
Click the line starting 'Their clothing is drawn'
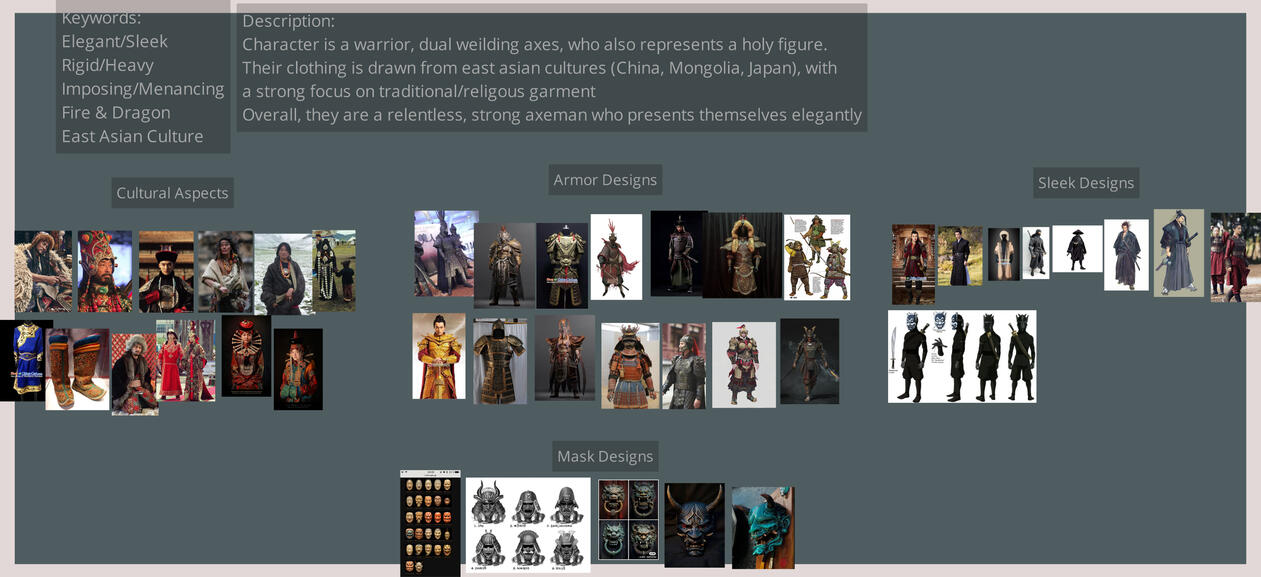tap(540, 67)
